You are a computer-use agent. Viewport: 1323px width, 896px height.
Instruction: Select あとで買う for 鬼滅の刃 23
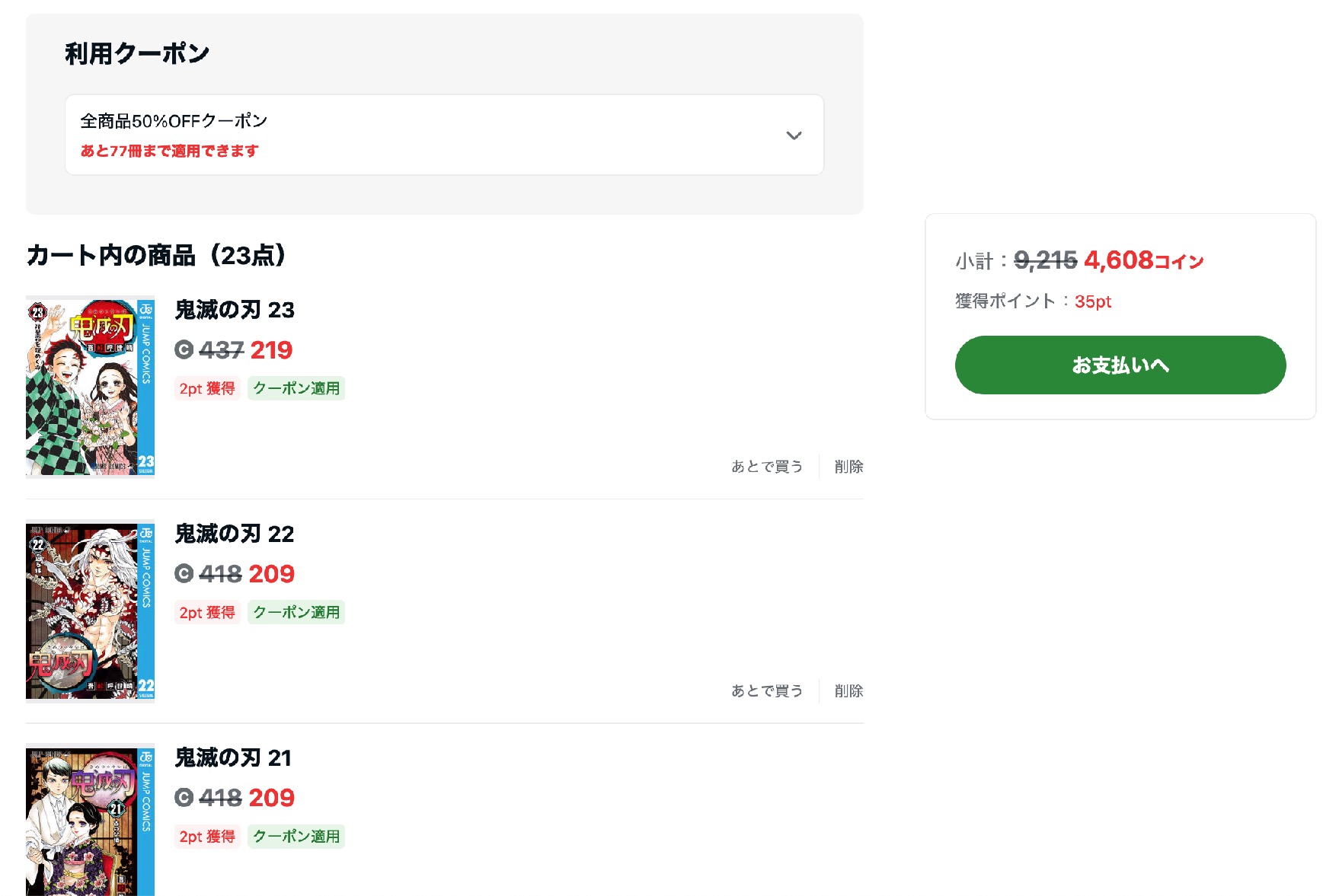(x=767, y=467)
